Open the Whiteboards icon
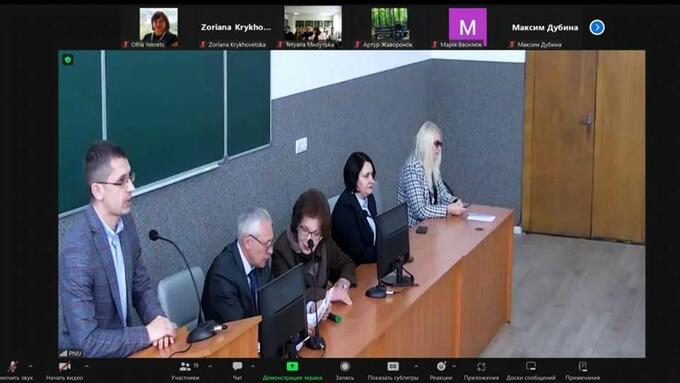 click(531, 367)
